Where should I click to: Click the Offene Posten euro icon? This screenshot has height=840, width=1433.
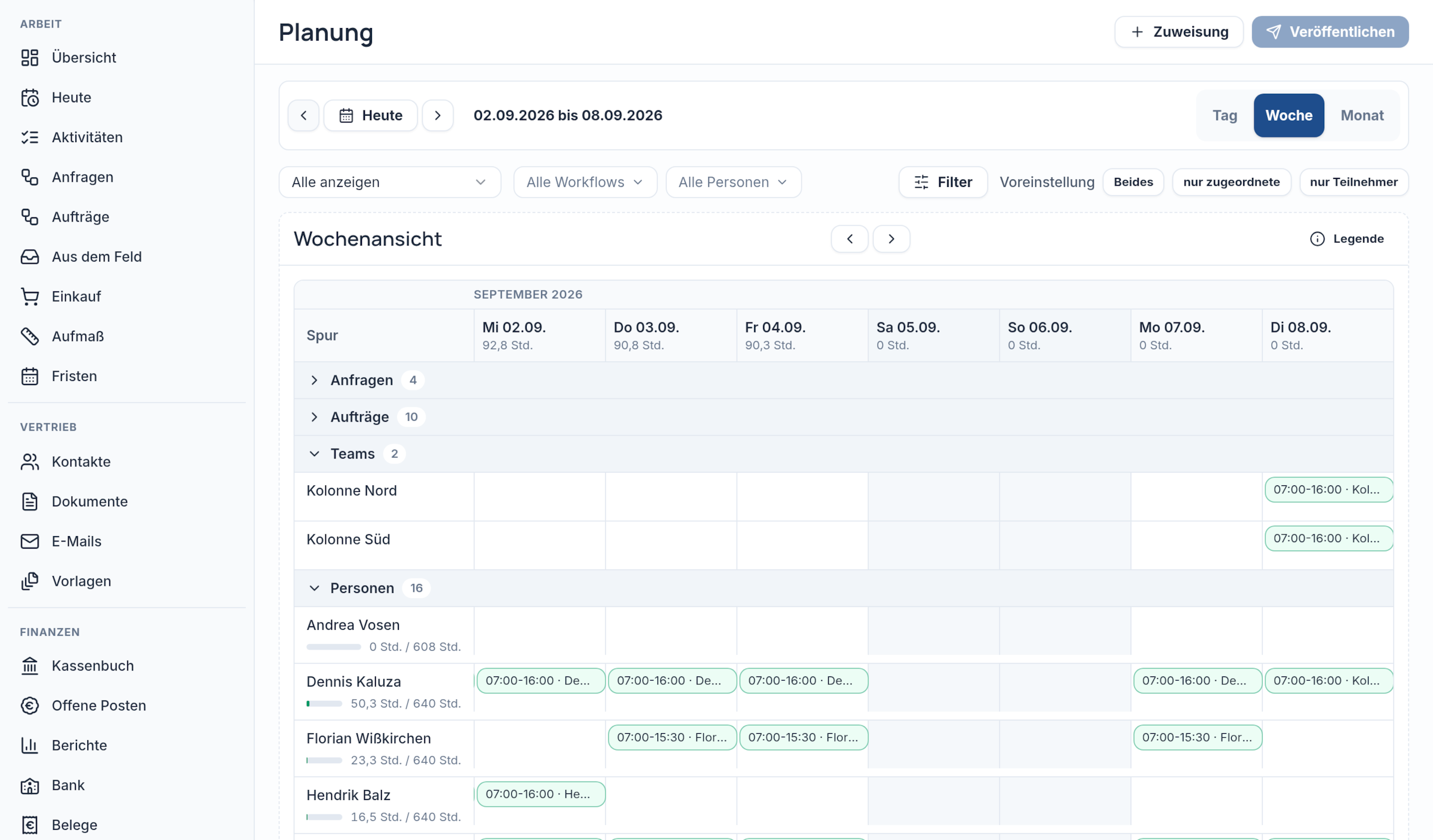tap(30, 706)
